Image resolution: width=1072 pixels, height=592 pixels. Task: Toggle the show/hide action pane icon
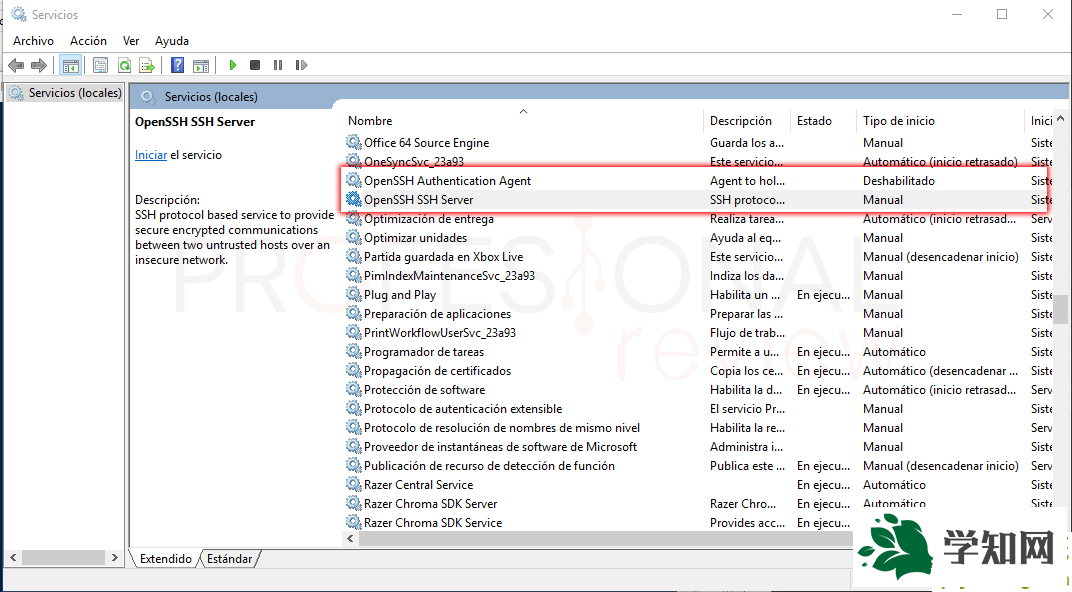tap(201, 66)
